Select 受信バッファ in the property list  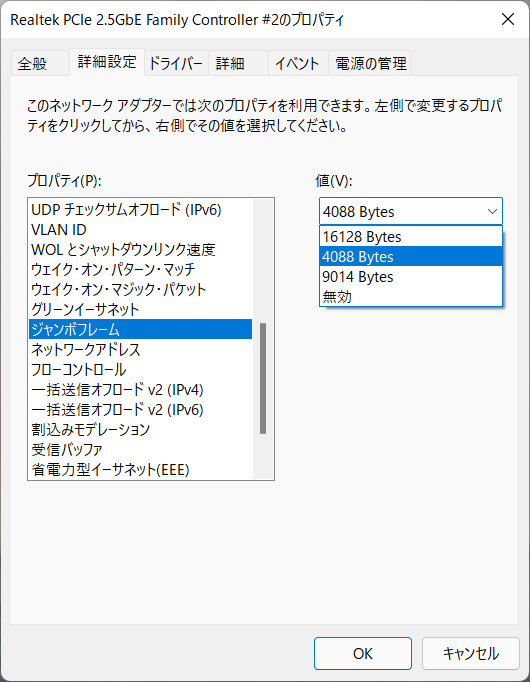tap(140, 449)
